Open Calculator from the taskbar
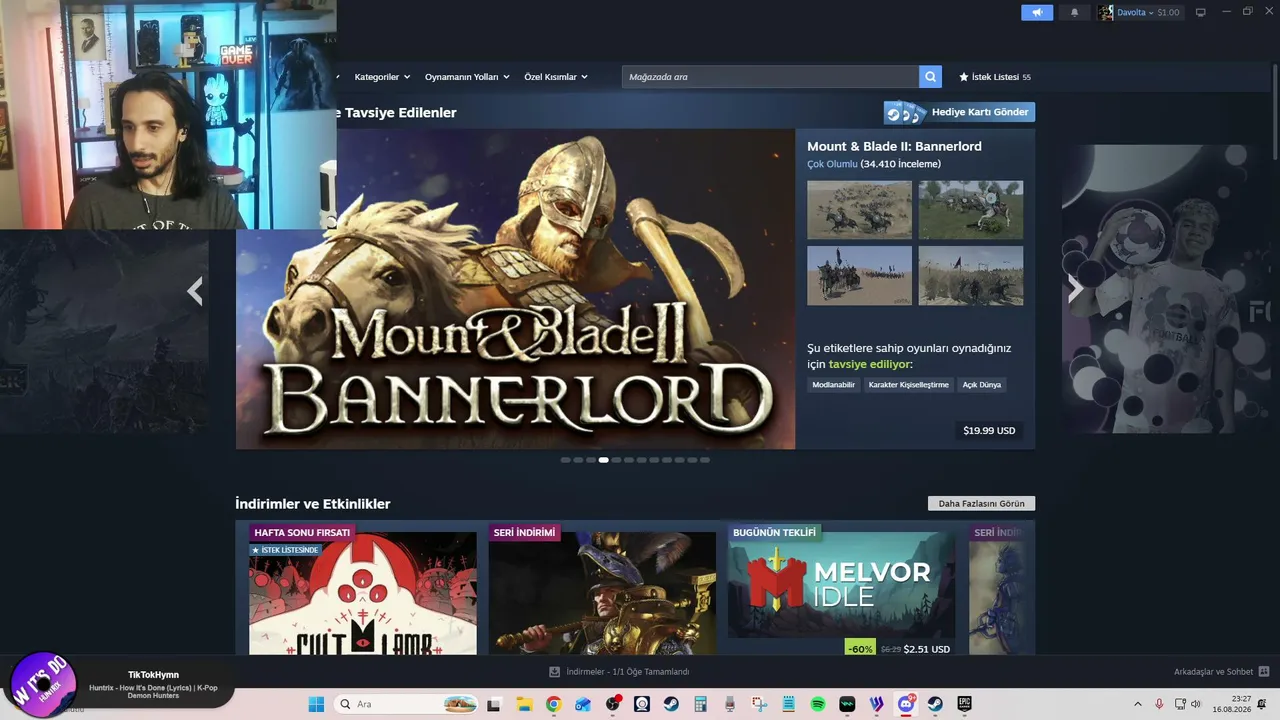Viewport: 1280px width, 720px height. coord(700,704)
